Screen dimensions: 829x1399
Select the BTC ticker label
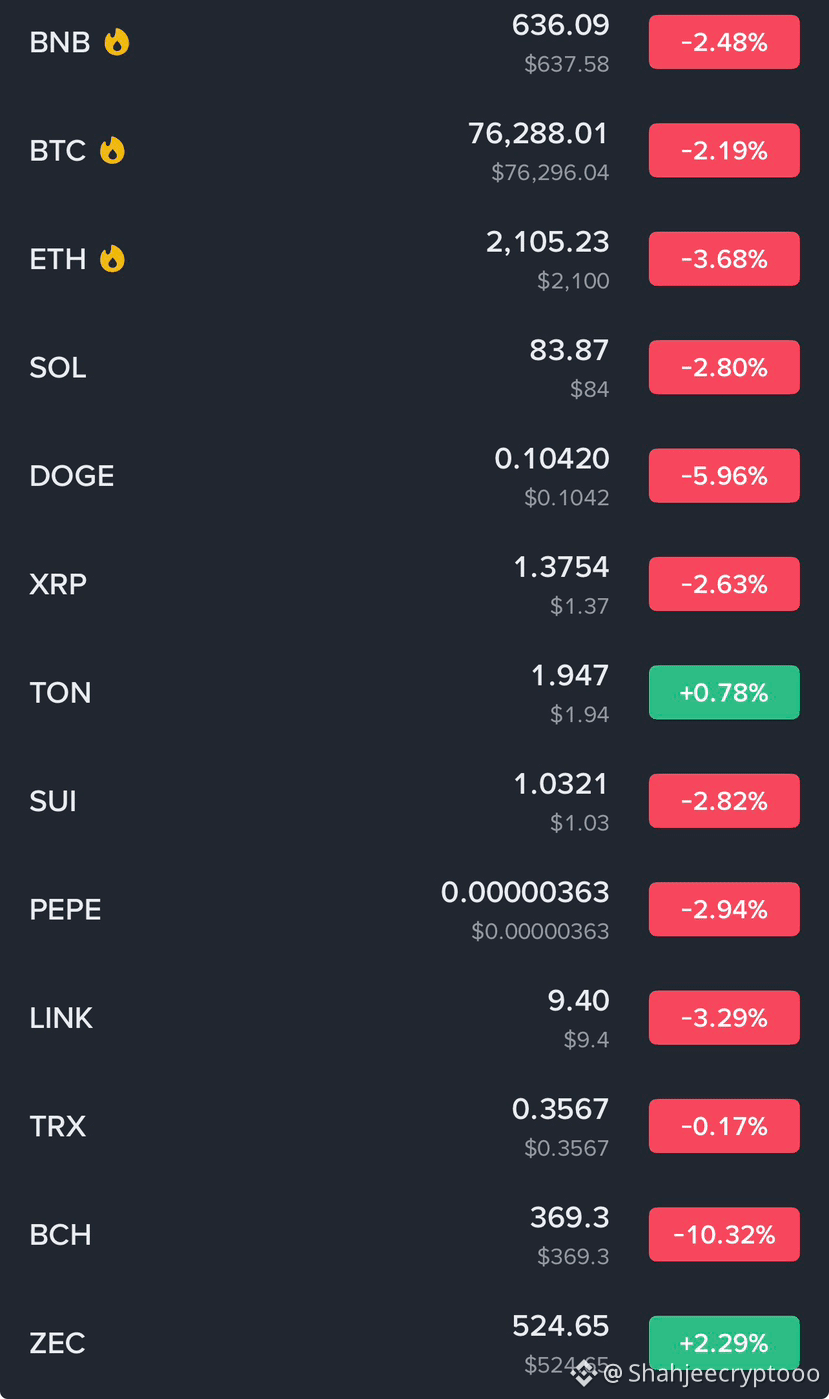click(x=57, y=150)
